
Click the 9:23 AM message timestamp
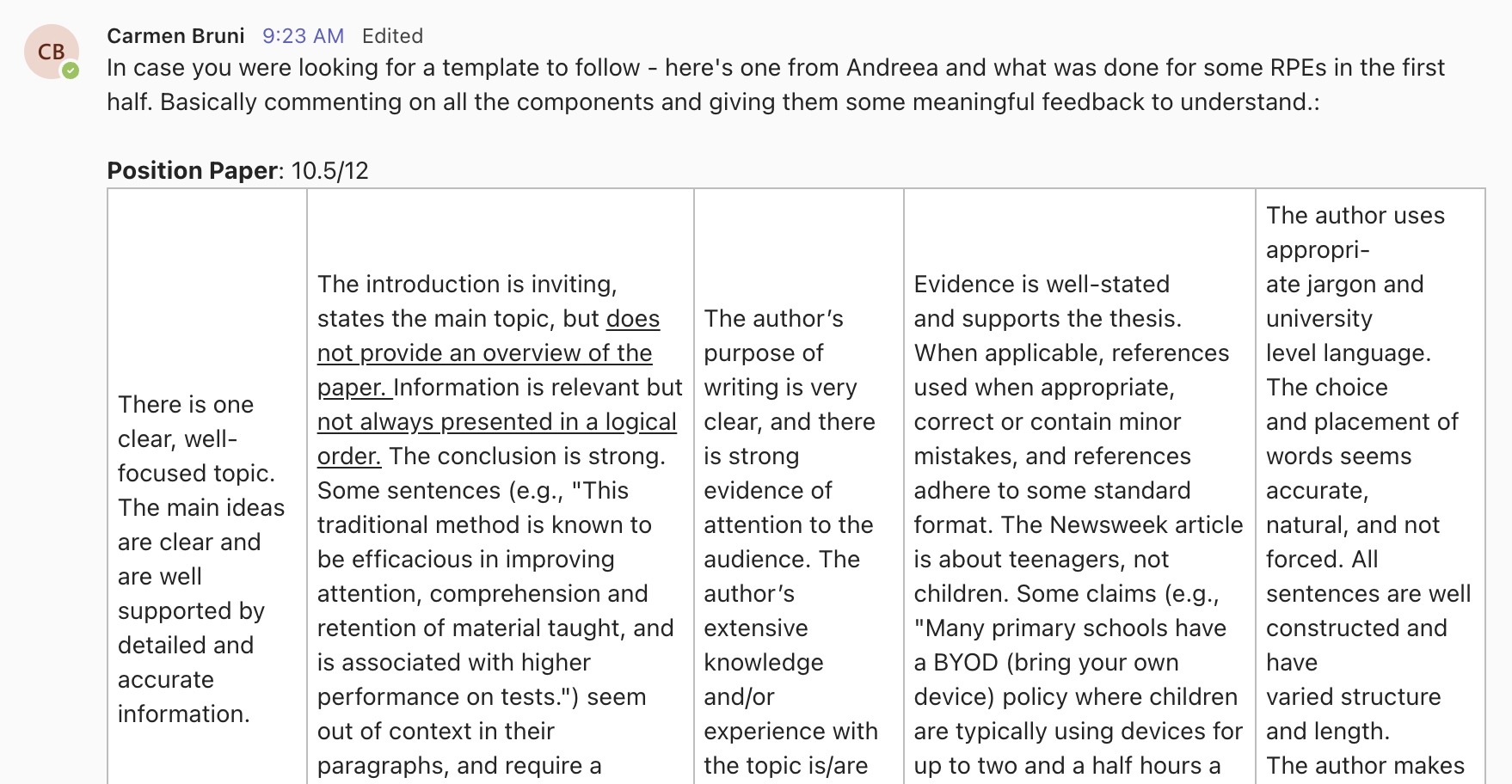point(303,36)
